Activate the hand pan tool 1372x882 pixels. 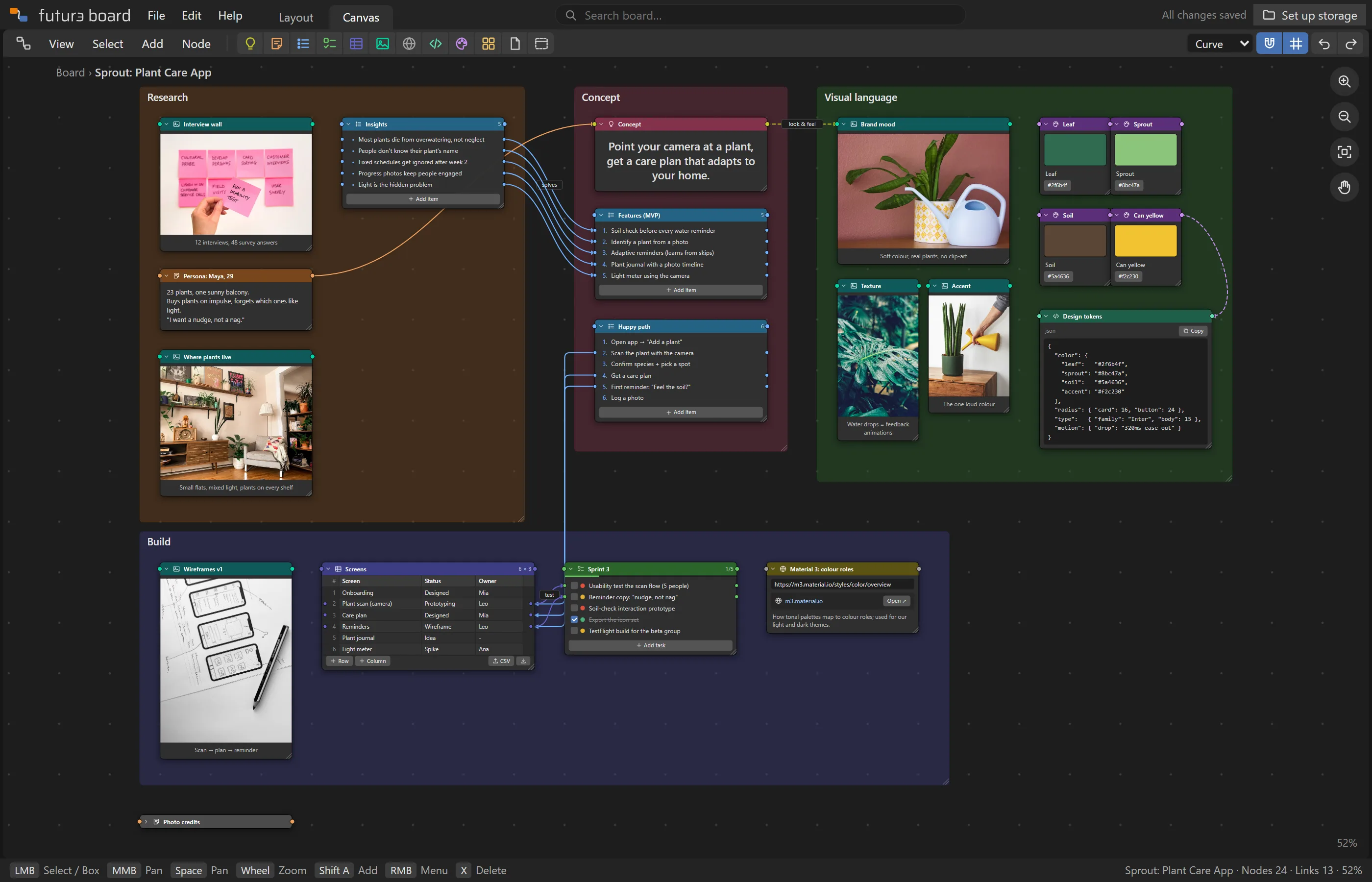point(1344,187)
